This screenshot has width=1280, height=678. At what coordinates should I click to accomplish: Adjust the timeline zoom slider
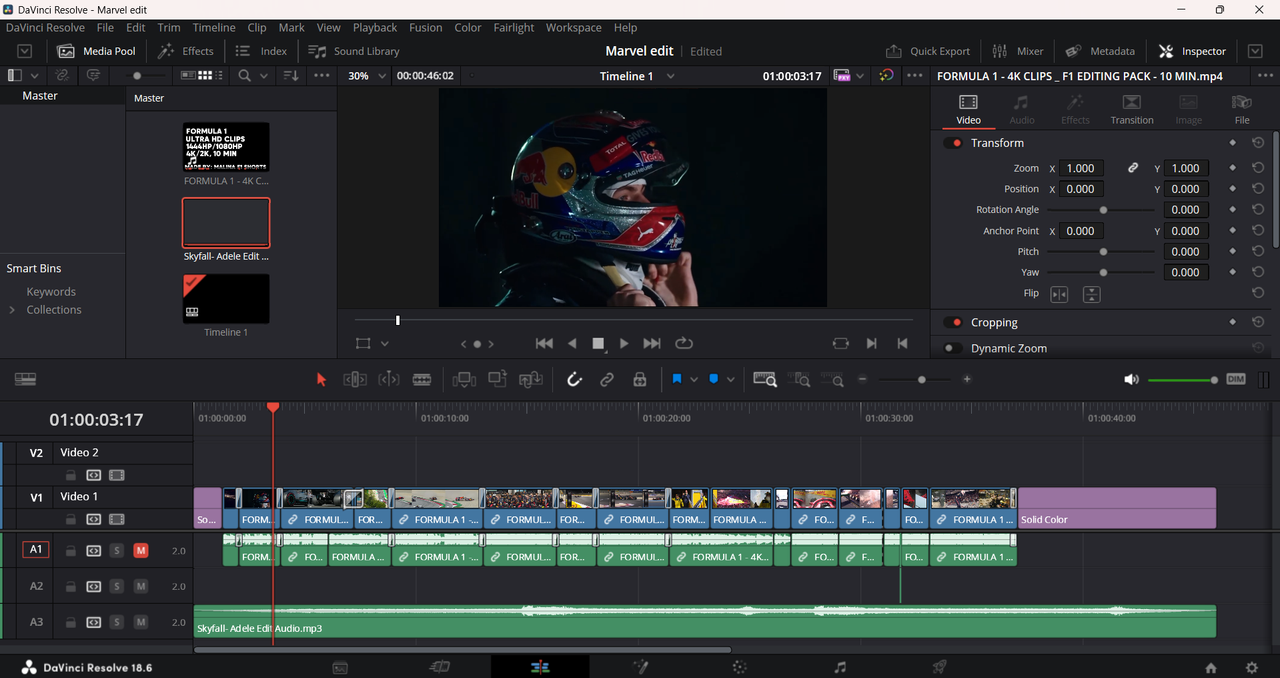tap(921, 380)
